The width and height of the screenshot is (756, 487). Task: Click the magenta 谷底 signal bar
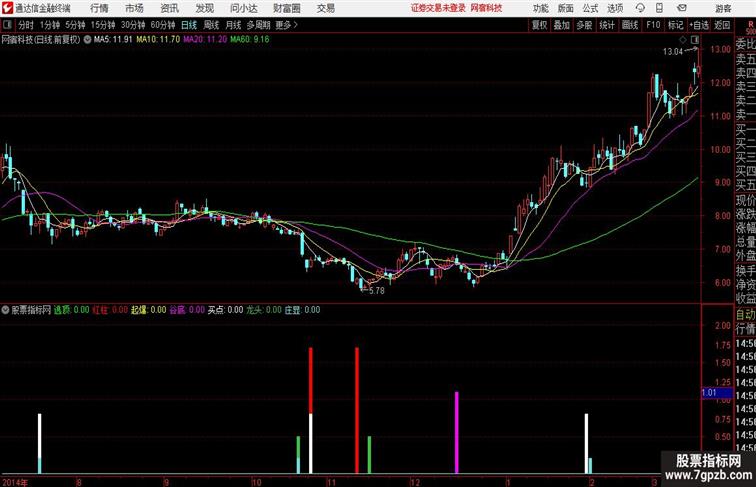click(x=457, y=433)
